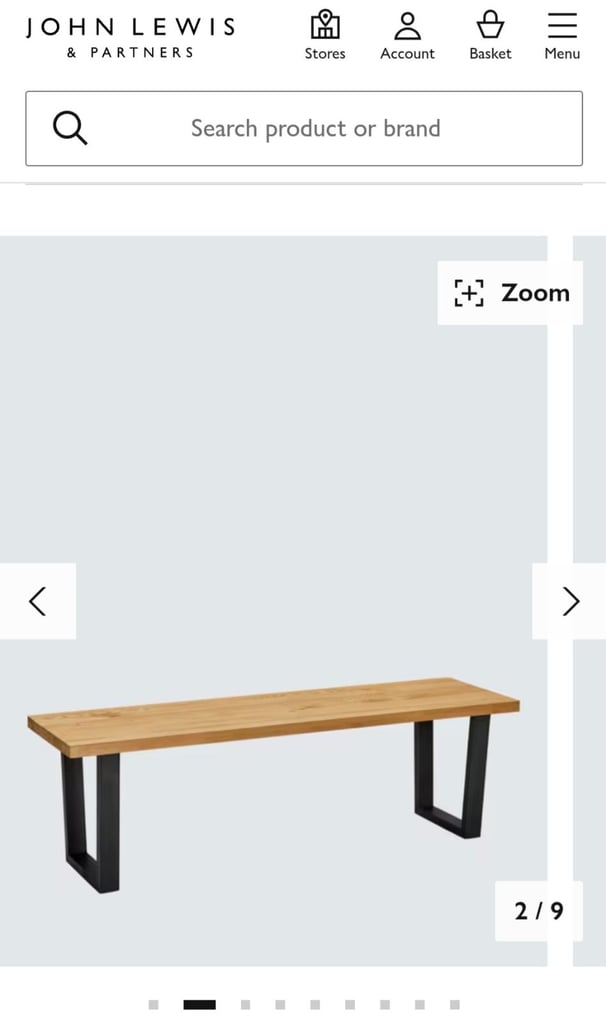Zoom into the product image
606x1024 pixels.
tap(510, 293)
